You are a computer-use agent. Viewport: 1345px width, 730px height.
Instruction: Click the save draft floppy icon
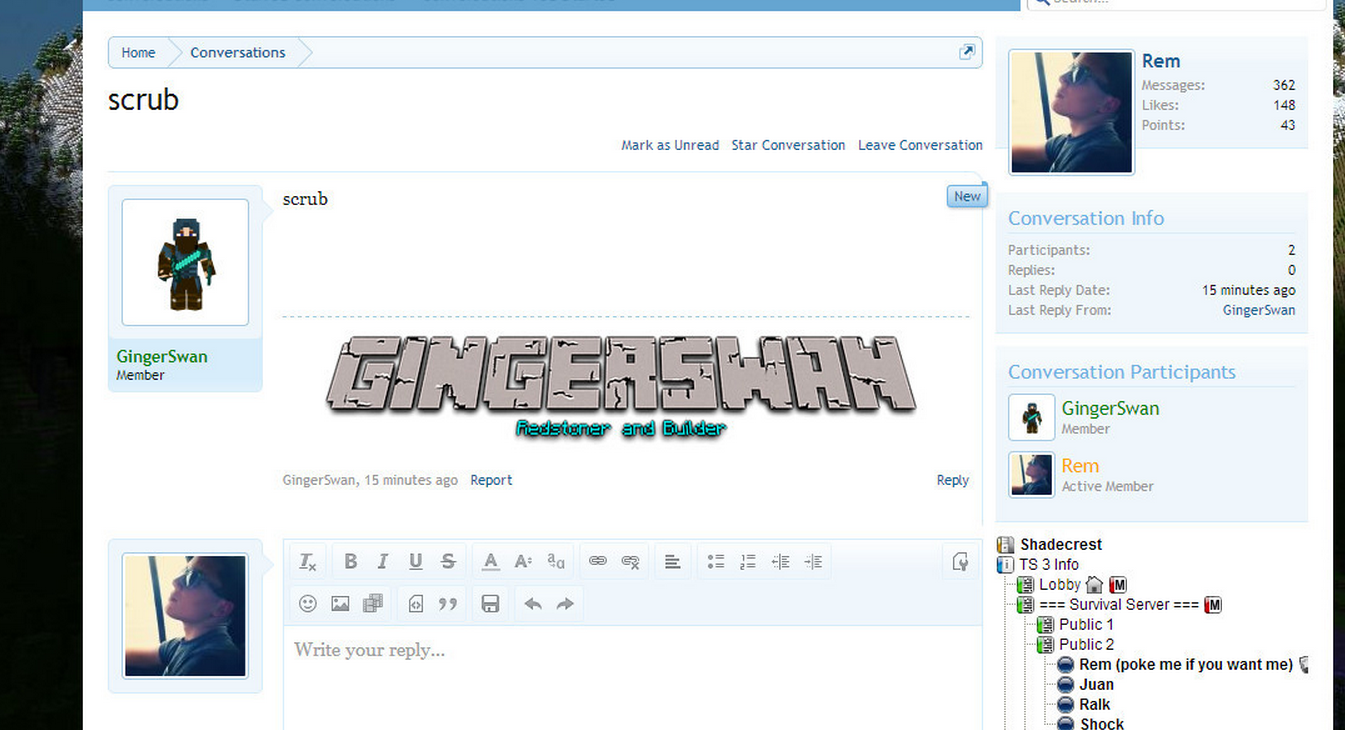pos(490,604)
